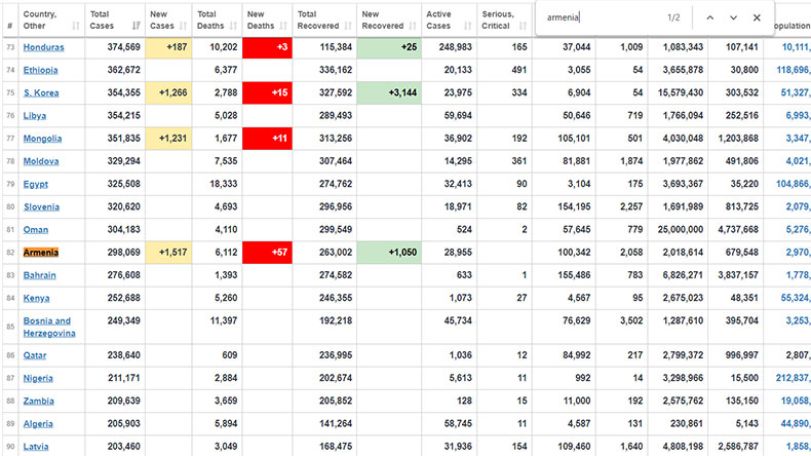Sort by New Cases column icon
Viewport: 811px width, 456px height.
click(183, 26)
